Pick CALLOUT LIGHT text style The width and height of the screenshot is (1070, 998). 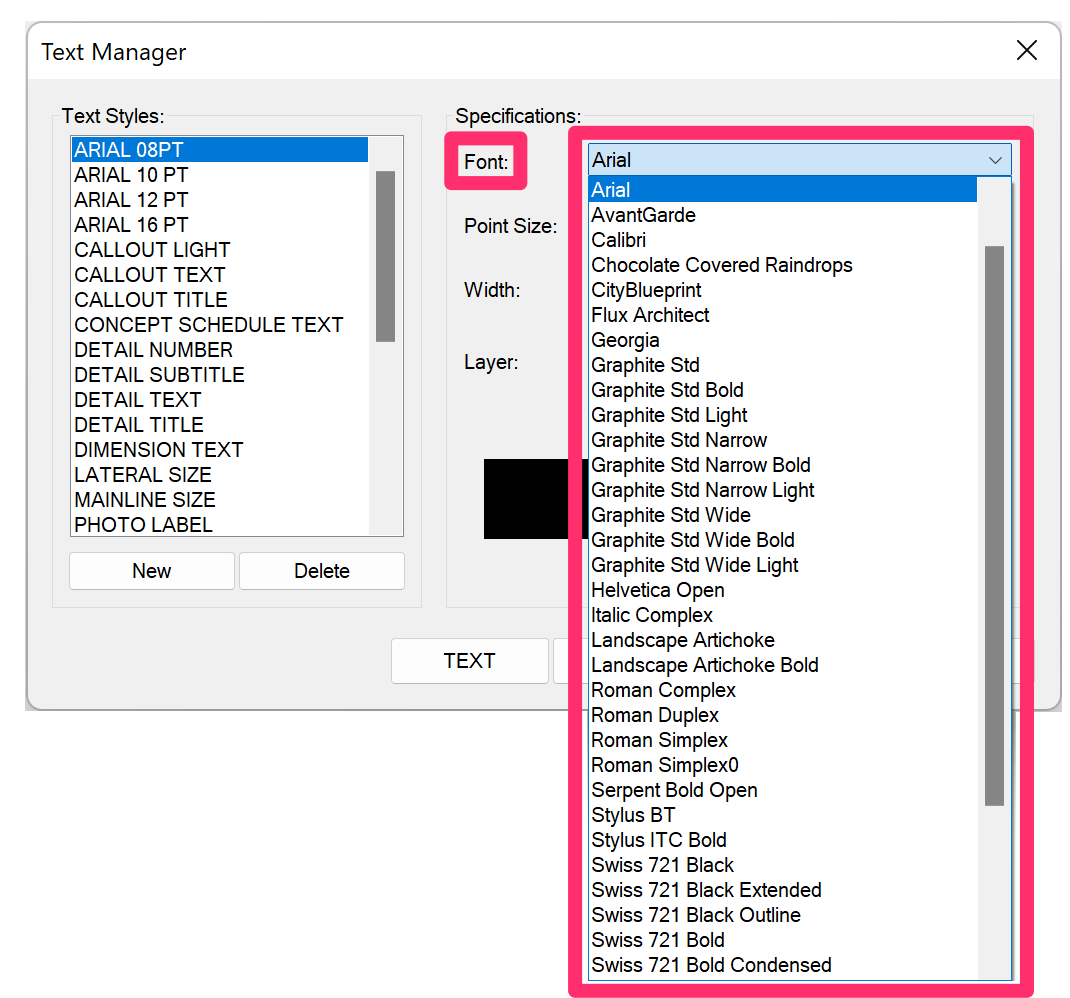click(x=220, y=250)
